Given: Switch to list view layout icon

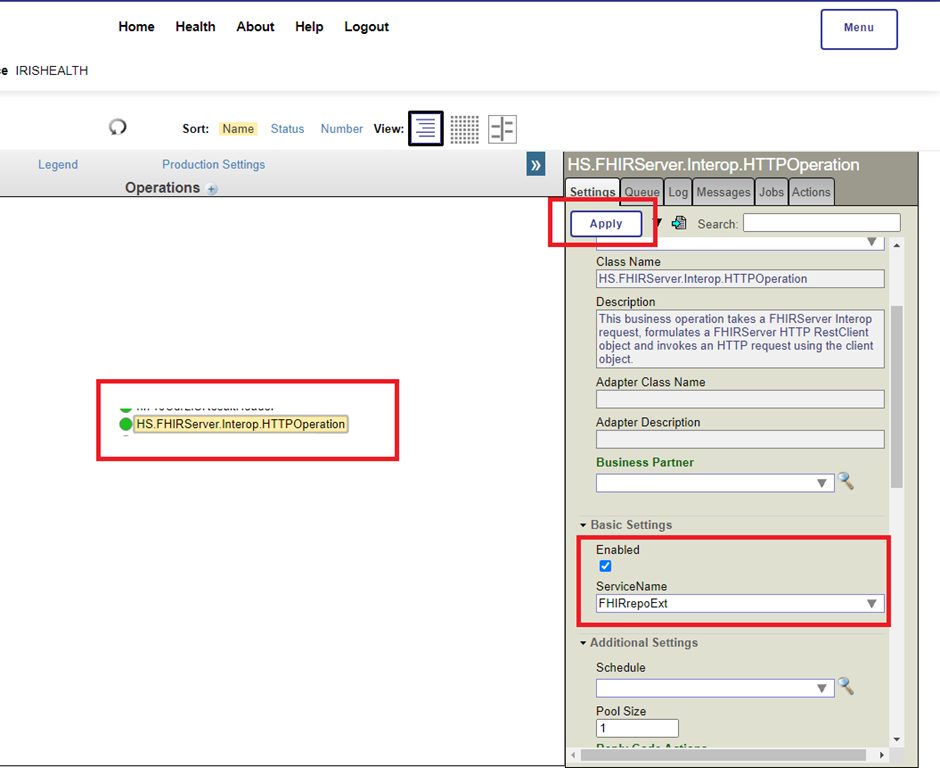Looking at the screenshot, I should [x=426, y=128].
